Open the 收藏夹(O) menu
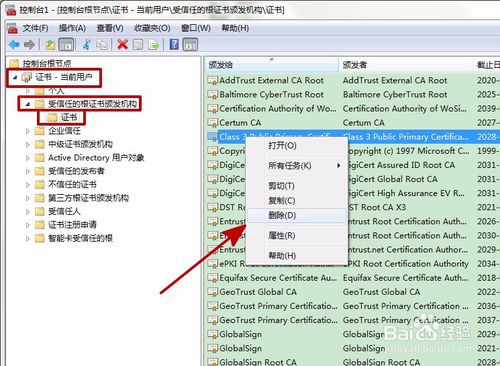Image resolution: width=500 pixels, height=366 pixels. [x=152, y=28]
